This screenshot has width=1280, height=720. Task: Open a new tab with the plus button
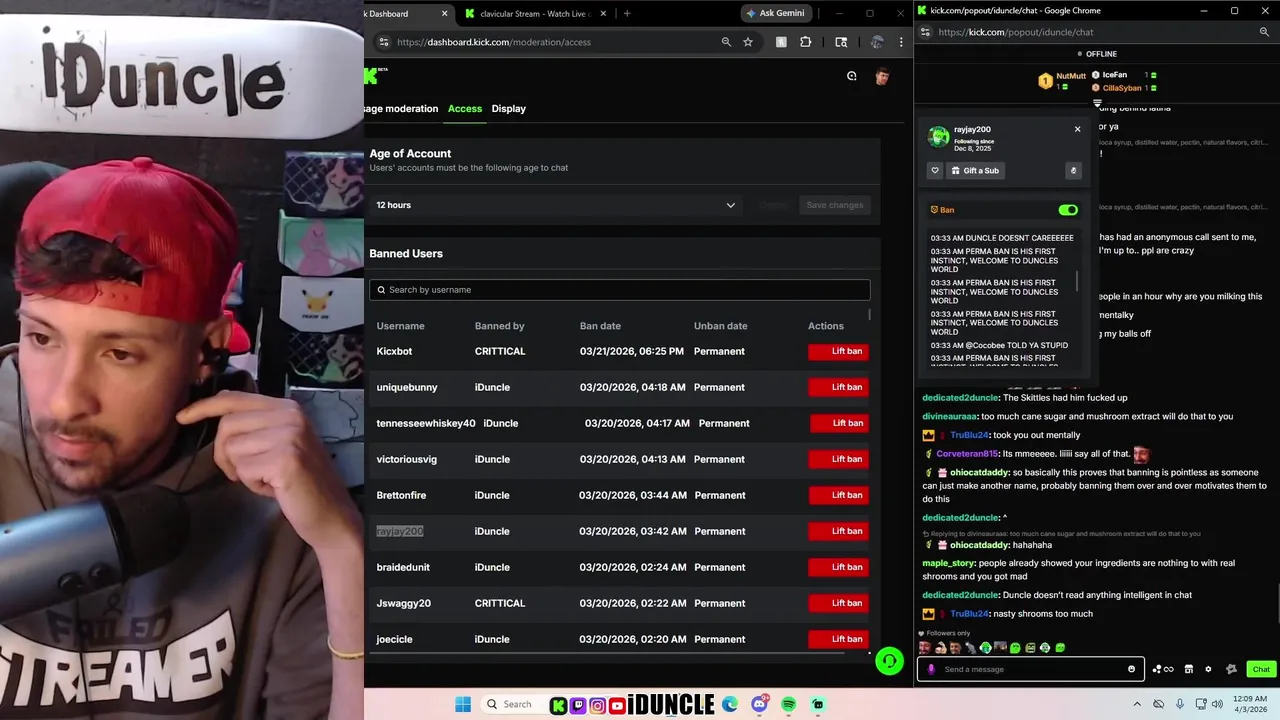tap(627, 13)
